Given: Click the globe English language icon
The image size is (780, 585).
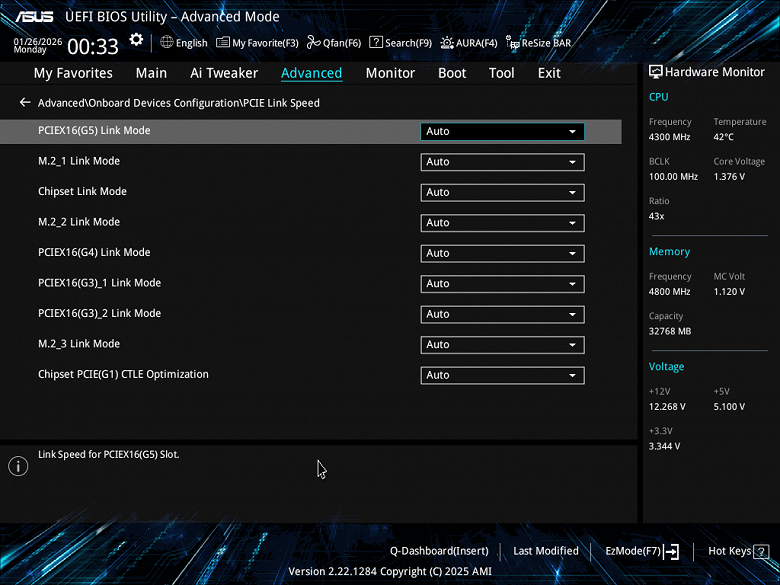Looking at the screenshot, I should point(168,43).
